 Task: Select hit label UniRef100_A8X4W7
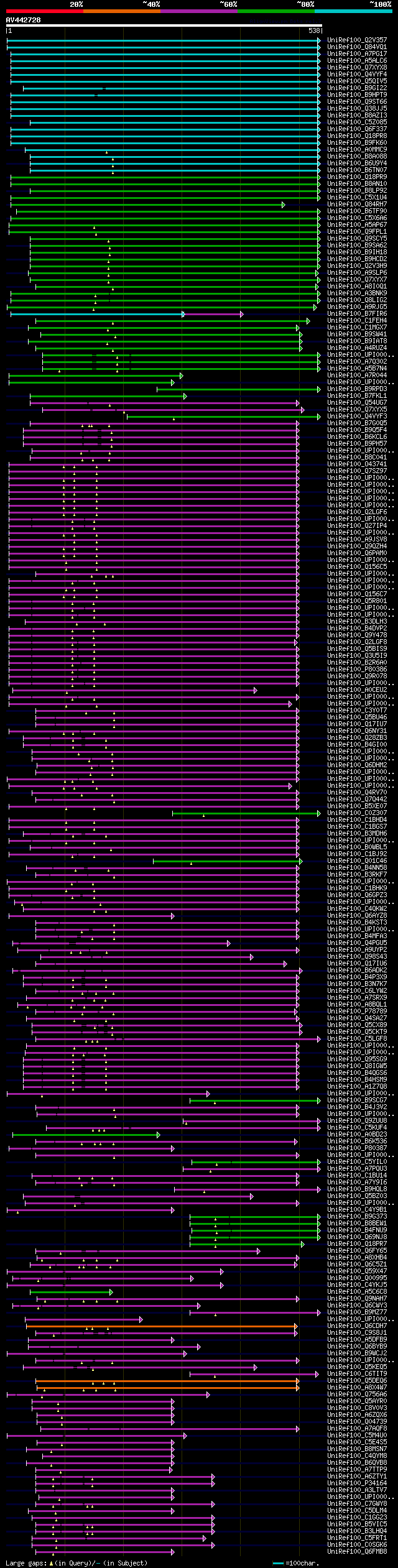point(357,1387)
